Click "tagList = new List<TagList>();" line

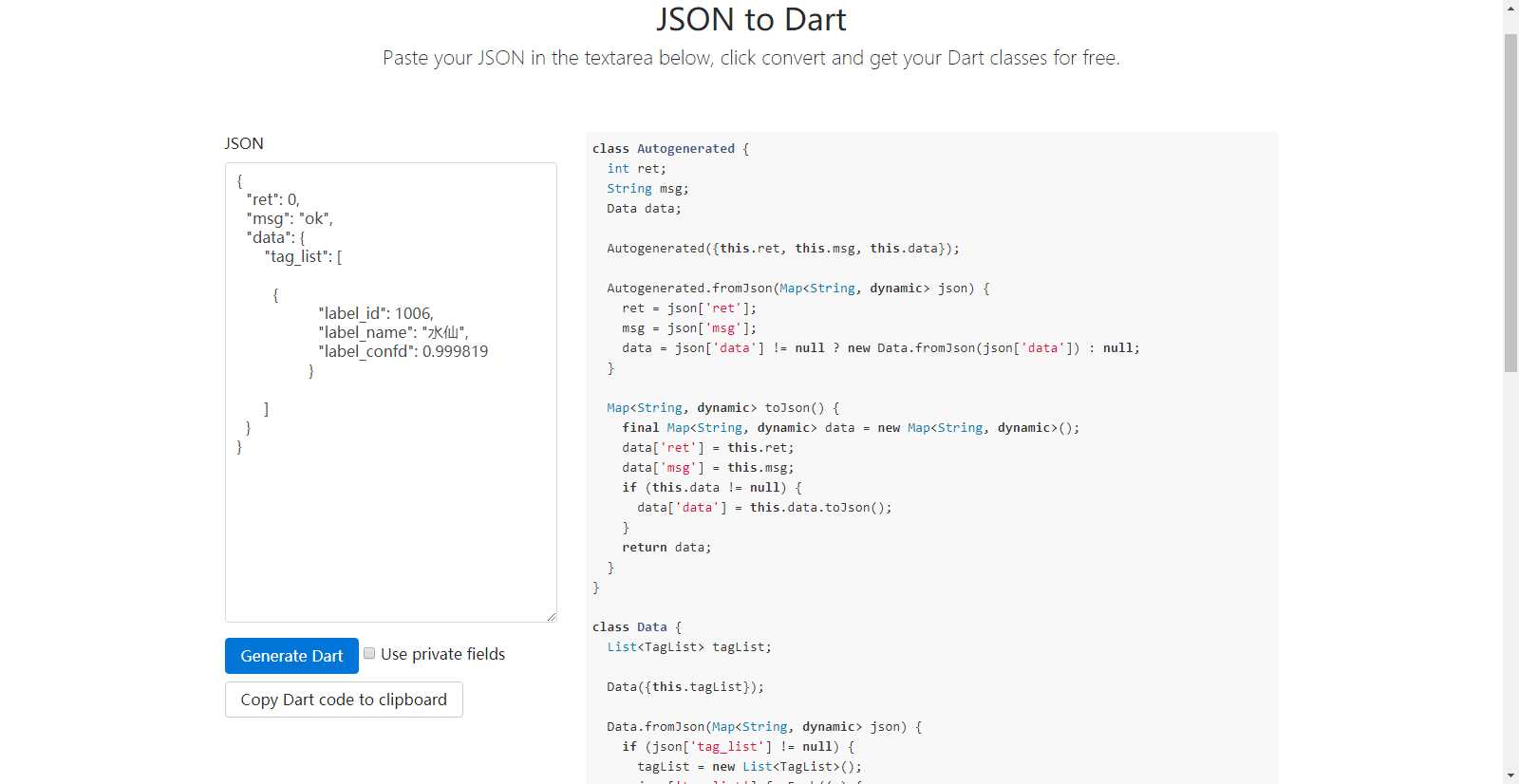(x=749, y=767)
